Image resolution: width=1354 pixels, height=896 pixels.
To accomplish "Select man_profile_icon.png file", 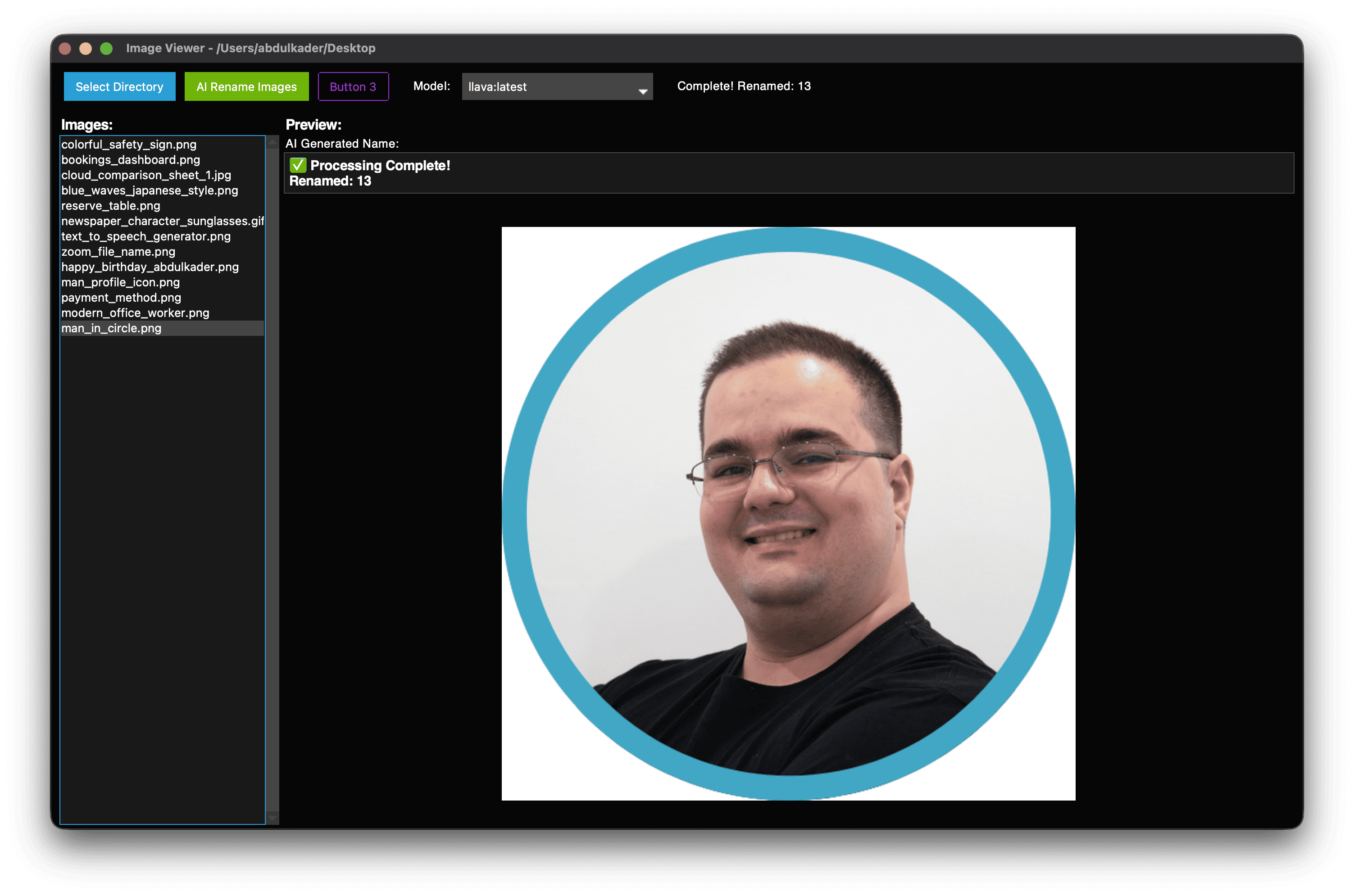I will 120,282.
